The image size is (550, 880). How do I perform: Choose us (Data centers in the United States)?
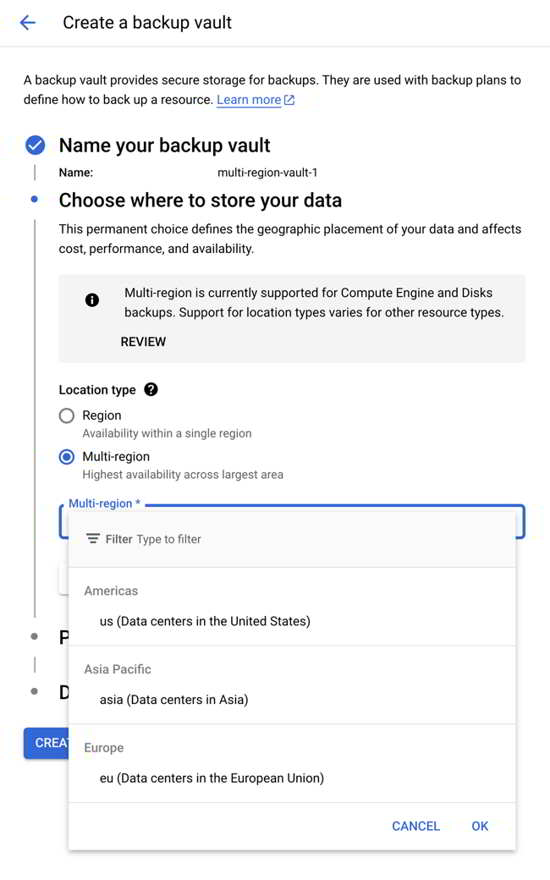tap(291, 621)
